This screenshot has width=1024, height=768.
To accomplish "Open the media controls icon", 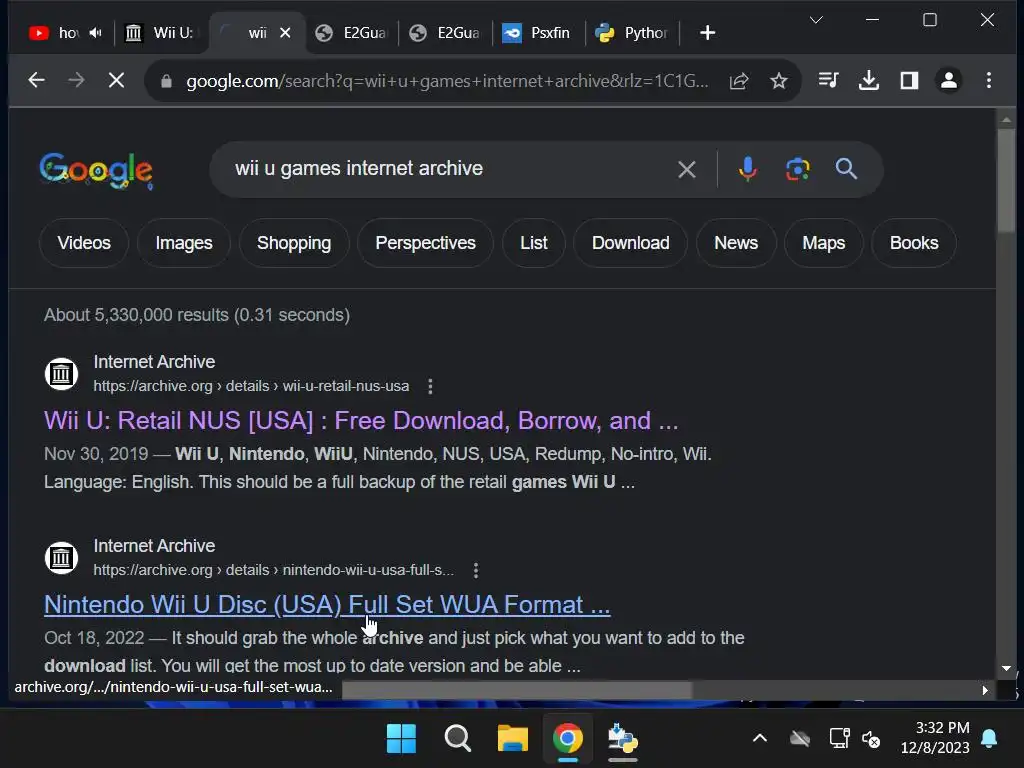I will [x=828, y=80].
